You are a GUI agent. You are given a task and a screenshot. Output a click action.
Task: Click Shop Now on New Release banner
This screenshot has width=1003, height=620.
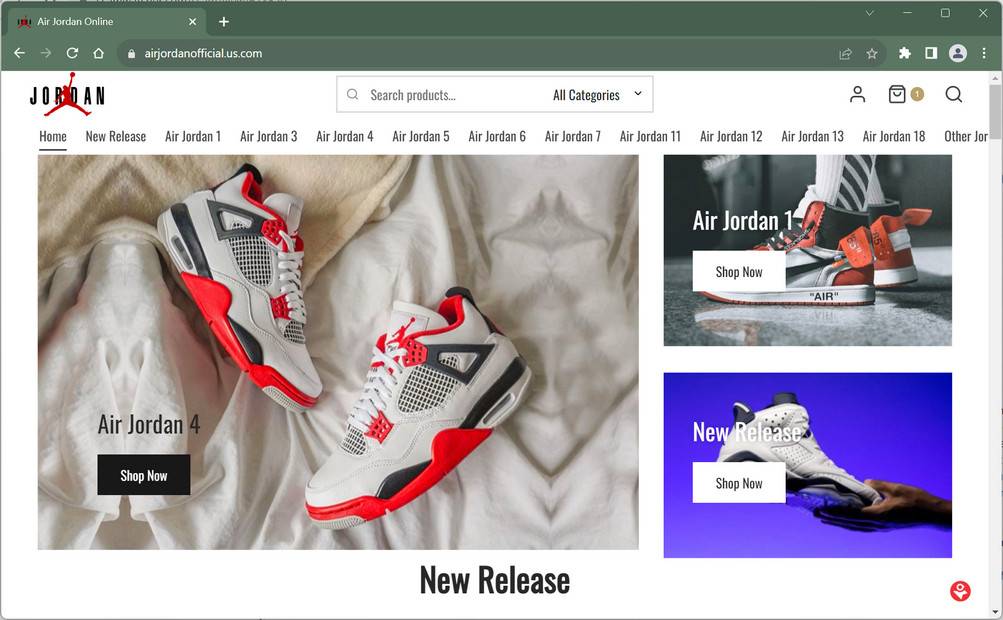[x=739, y=483]
